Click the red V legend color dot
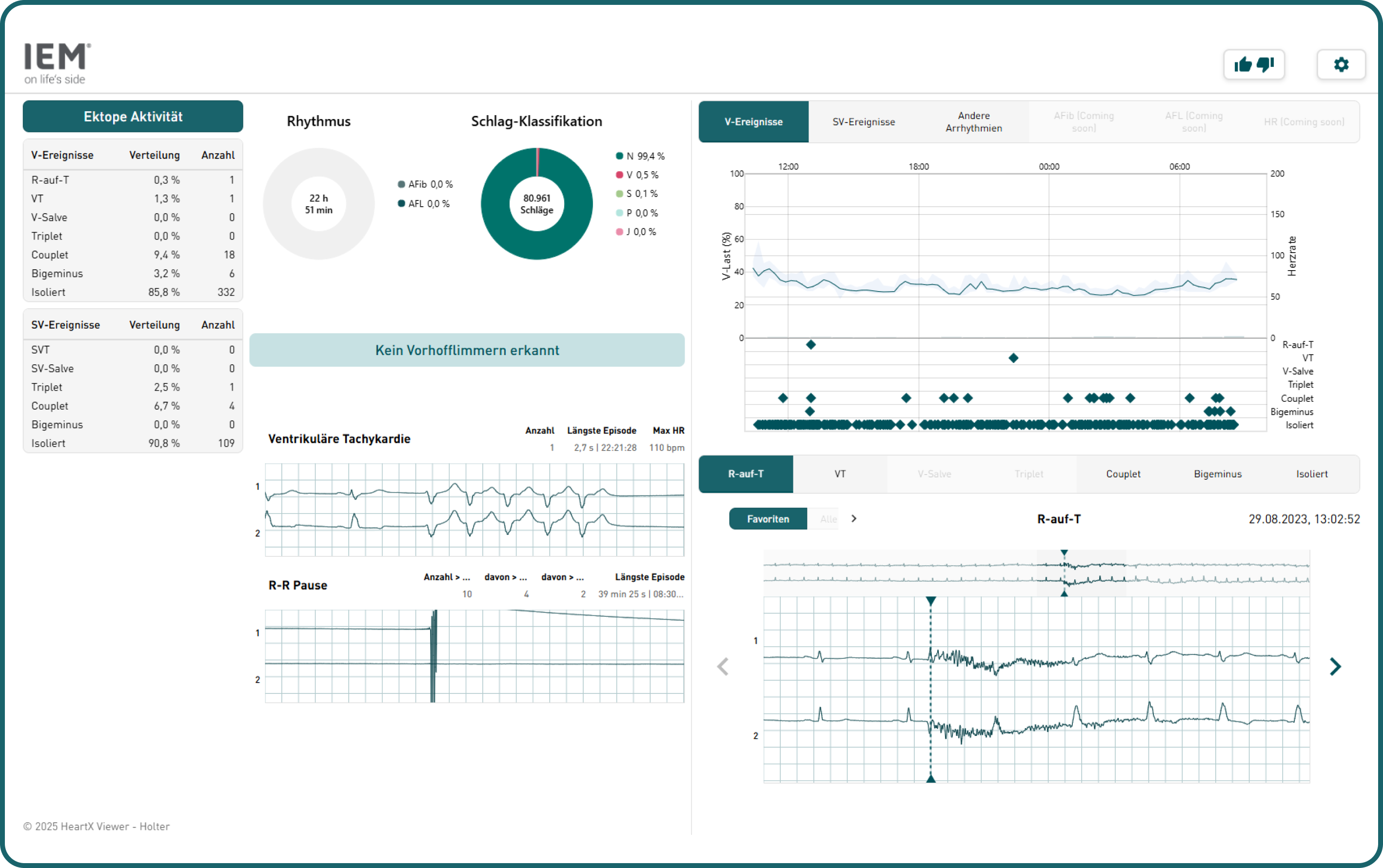Screen dimensions: 1383x868 tap(619, 175)
